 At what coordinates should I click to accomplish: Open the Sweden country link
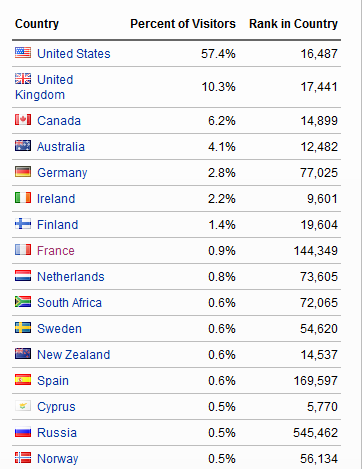pyautogui.click(x=59, y=329)
